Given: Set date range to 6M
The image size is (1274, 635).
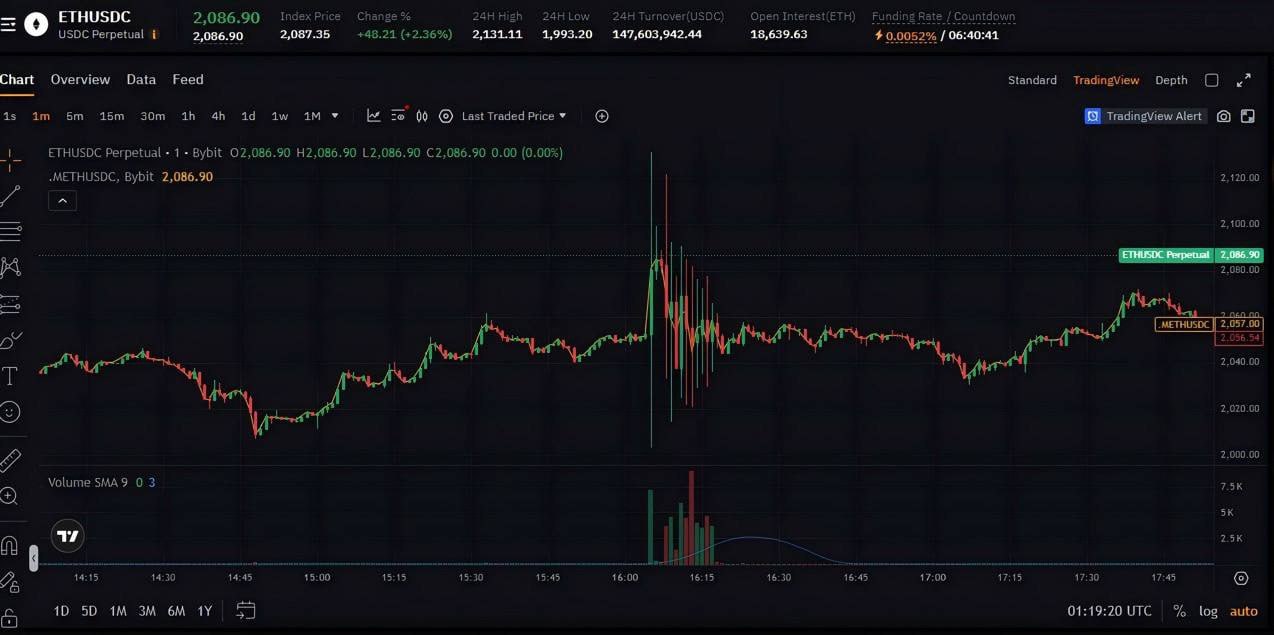Looking at the screenshot, I should tap(176, 611).
